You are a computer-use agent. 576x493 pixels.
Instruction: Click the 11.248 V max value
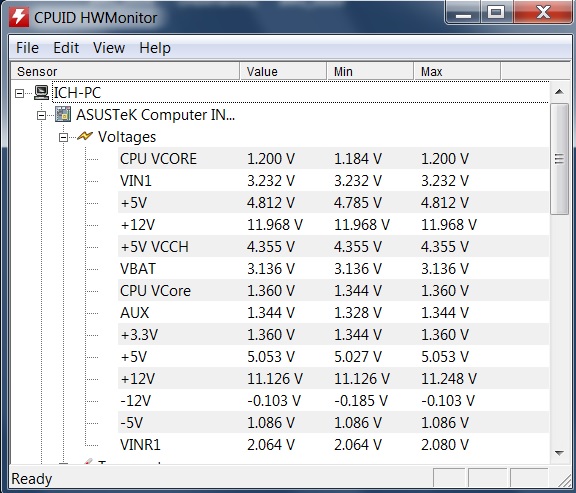[449, 378]
